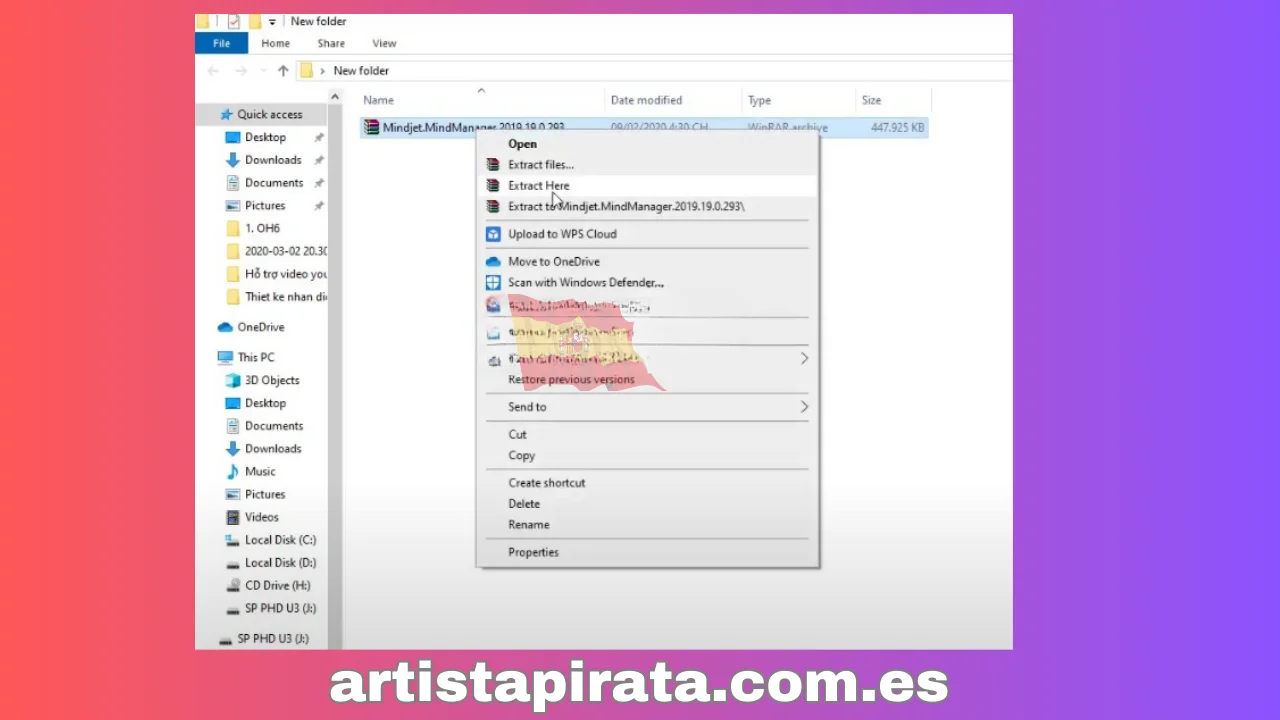Open Documents listed under This PC
This screenshot has height=720, width=1280.
click(274, 427)
